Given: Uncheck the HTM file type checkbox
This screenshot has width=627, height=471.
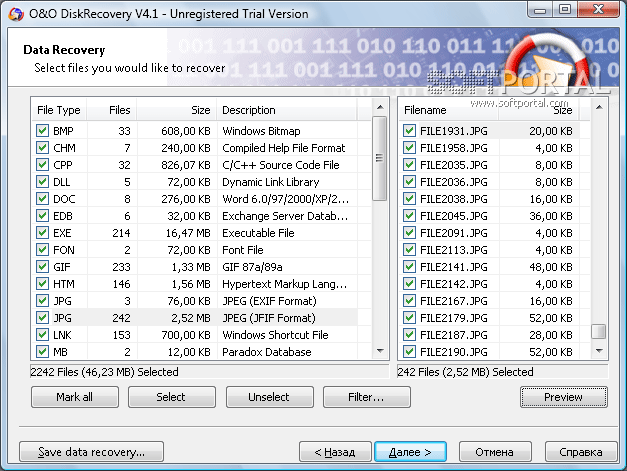Looking at the screenshot, I should pos(42,284).
